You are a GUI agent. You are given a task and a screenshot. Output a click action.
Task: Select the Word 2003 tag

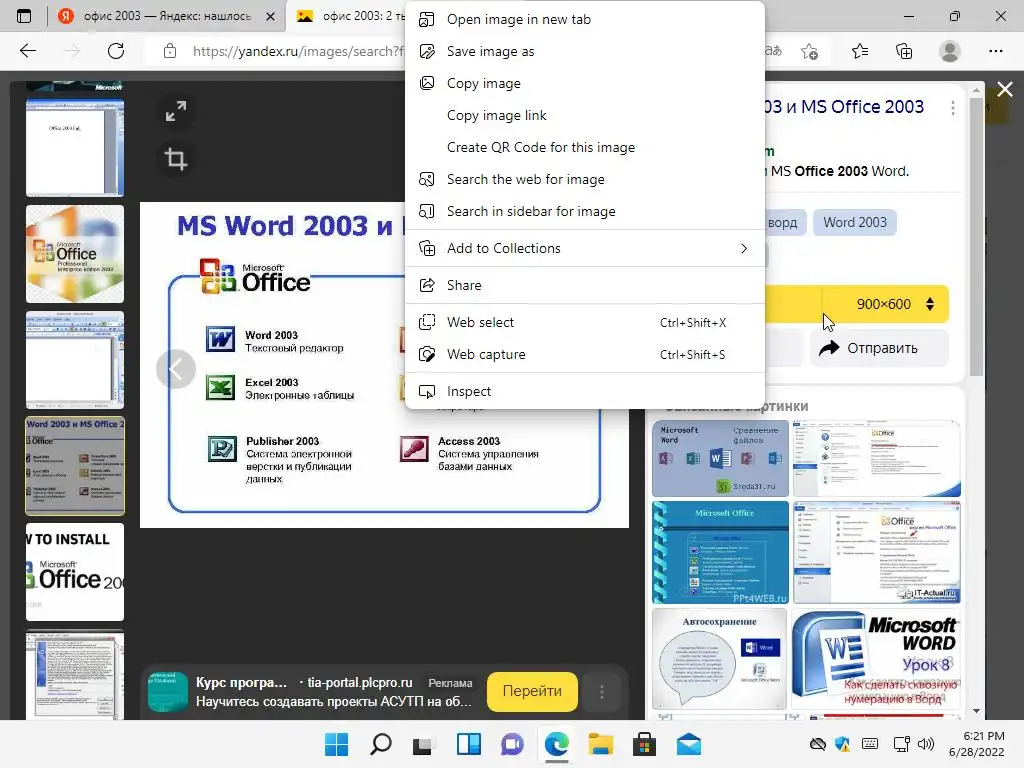point(855,223)
